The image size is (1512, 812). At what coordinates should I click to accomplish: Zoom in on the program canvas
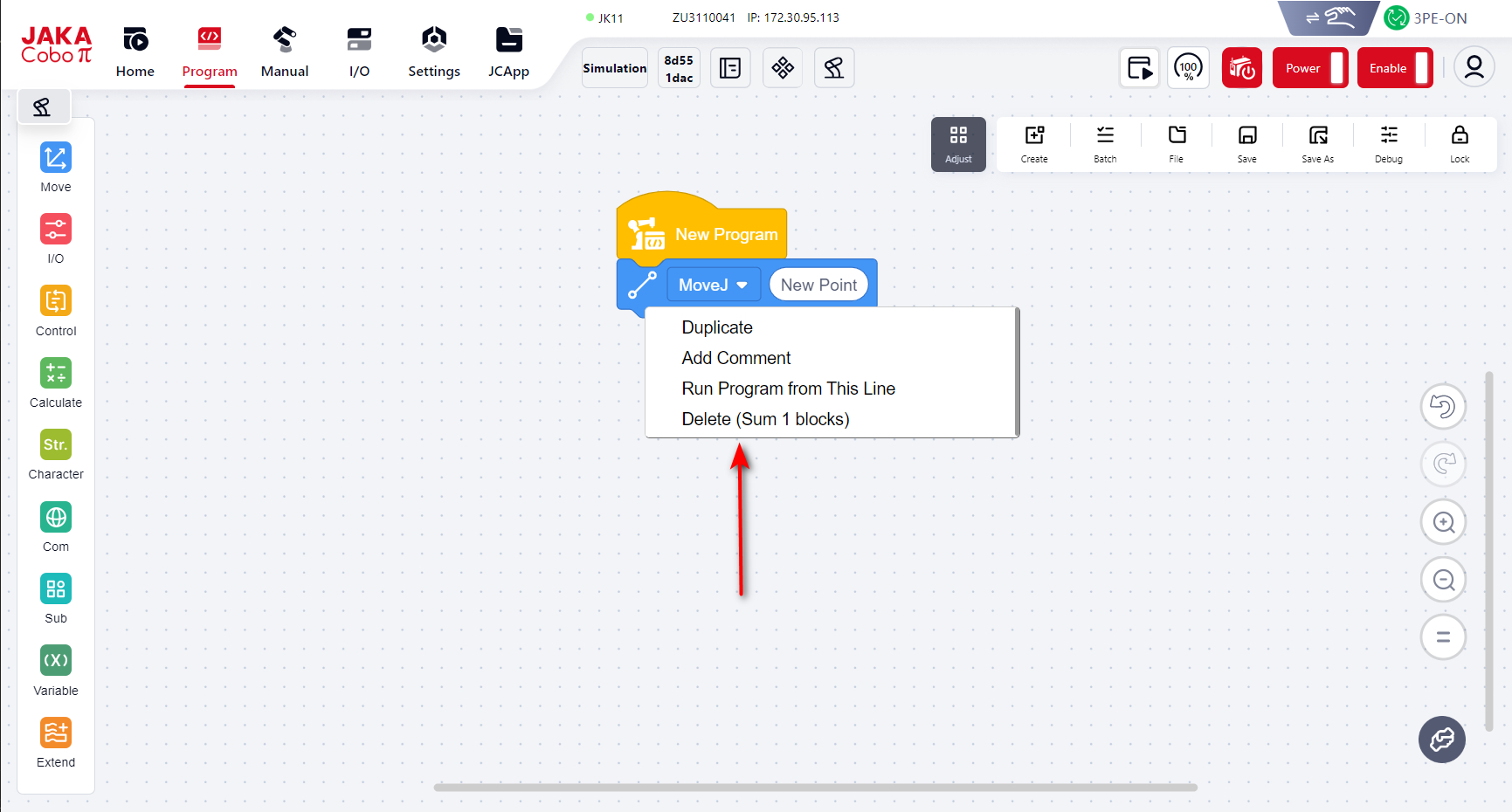pos(1443,522)
